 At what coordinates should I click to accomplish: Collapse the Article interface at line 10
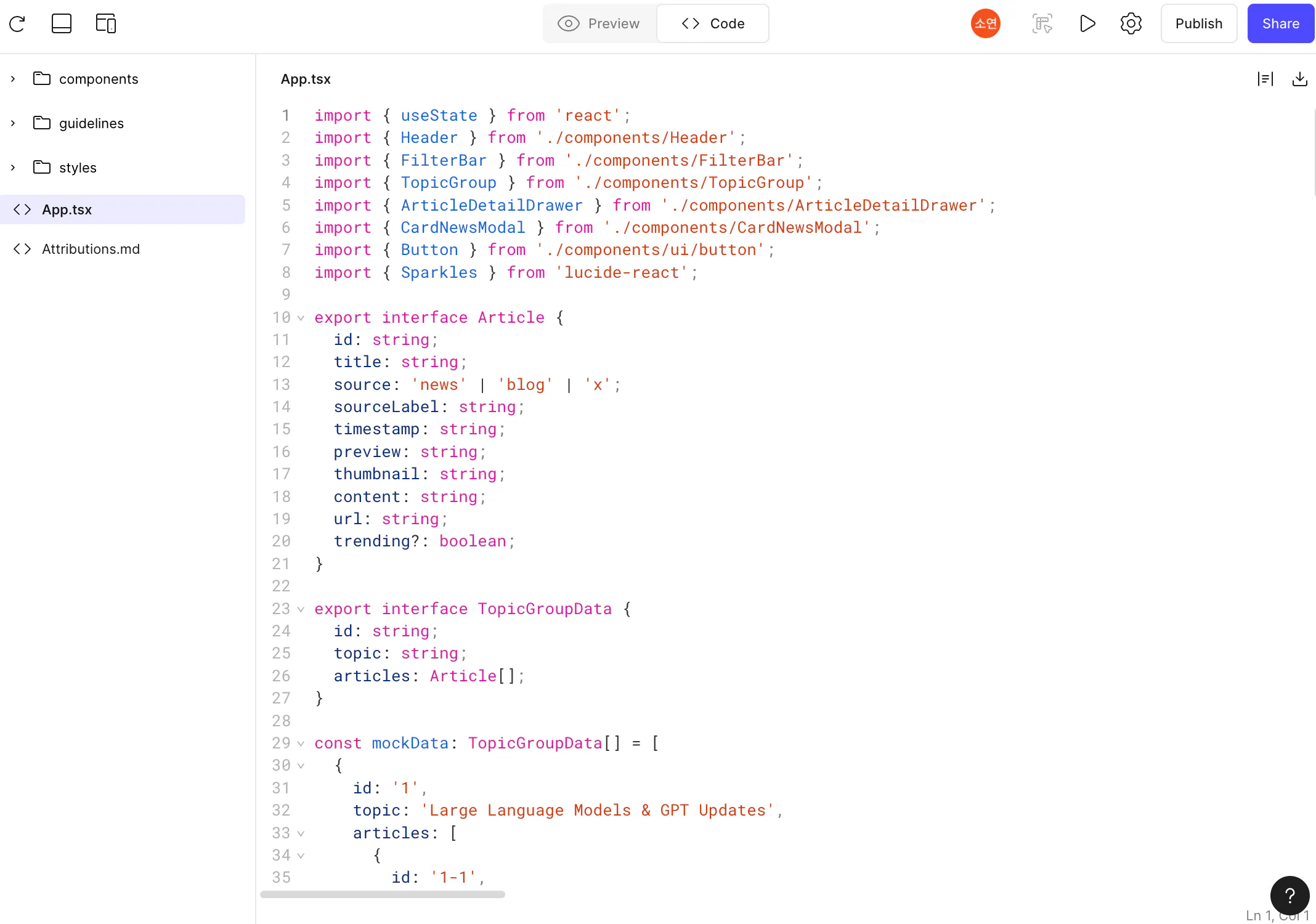[x=301, y=318]
